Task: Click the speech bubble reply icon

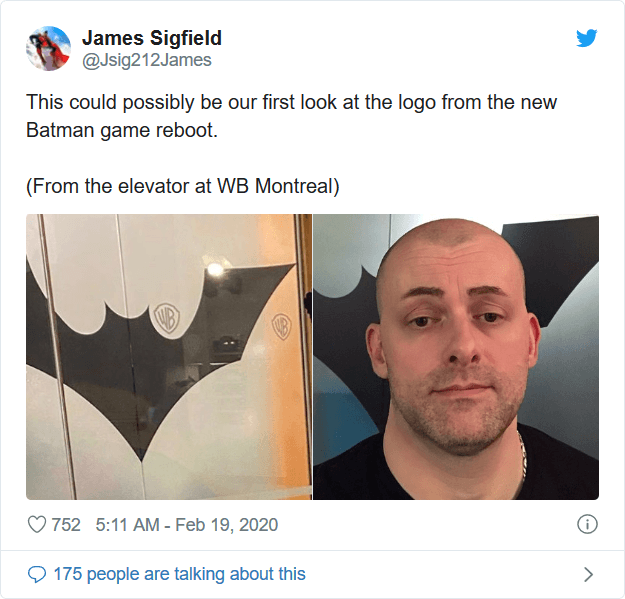Action: click(x=37, y=574)
